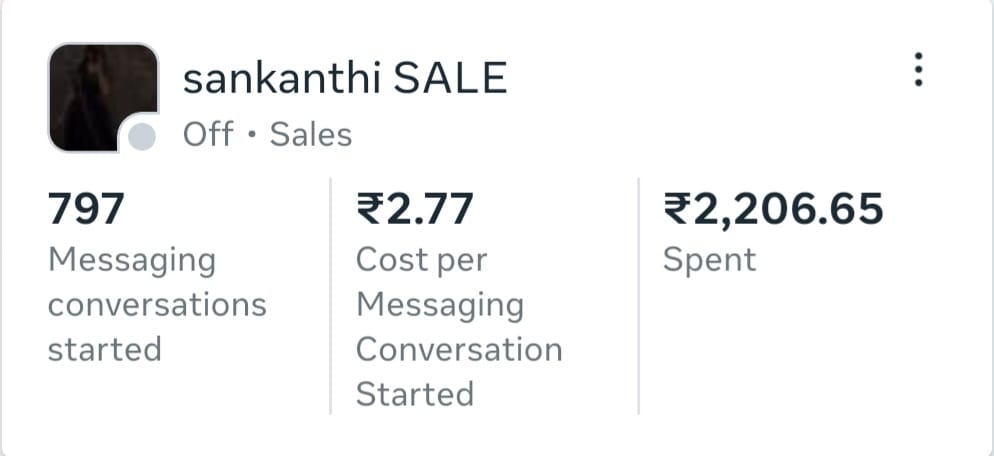Open the three-dot more options menu
994x456 pixels.
tap(918, 70)
